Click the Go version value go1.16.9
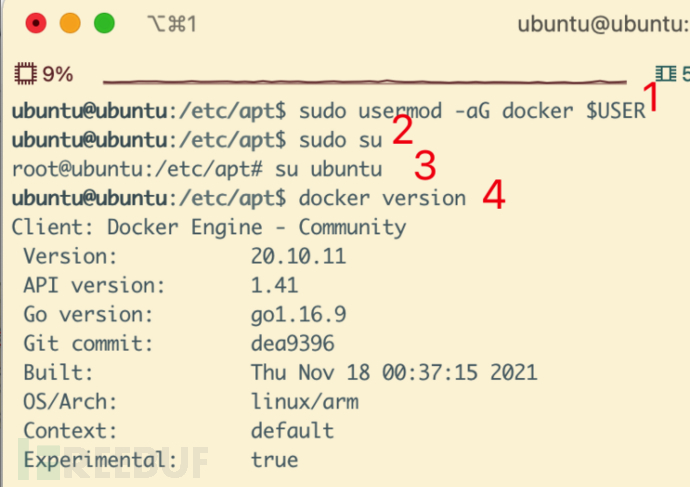The width and height of the screenshot is (690, 487). pyautogui.click(x=298, y=315)
